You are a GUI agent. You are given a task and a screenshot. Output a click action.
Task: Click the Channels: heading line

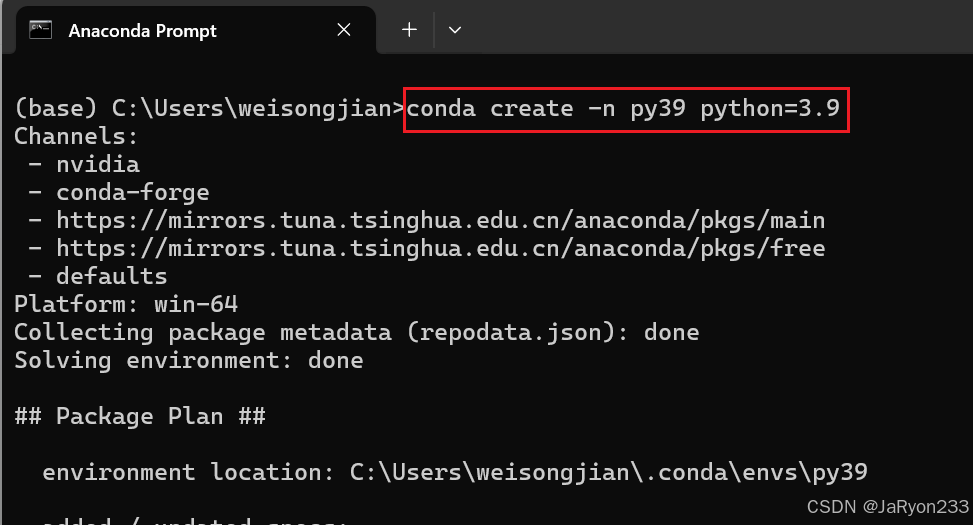coord(76,137)
